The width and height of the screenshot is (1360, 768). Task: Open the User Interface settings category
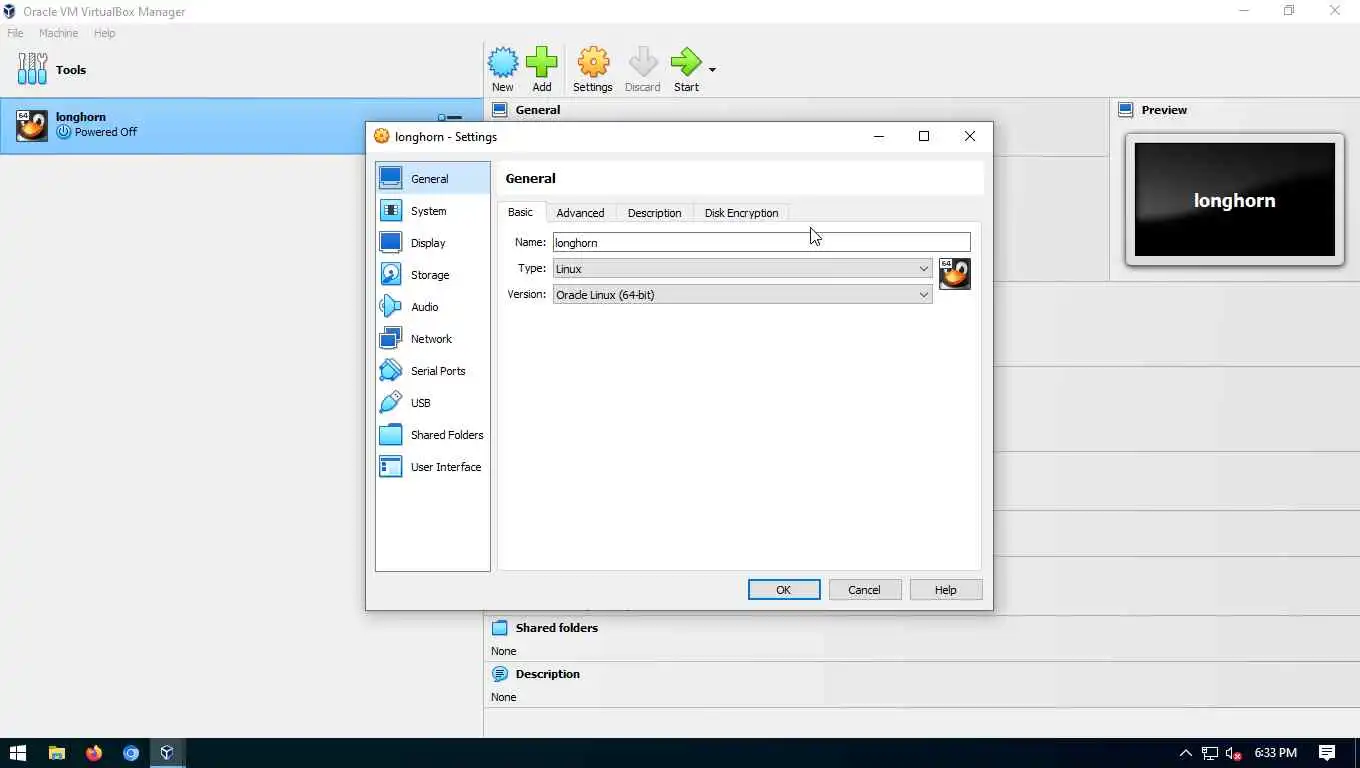pos(433,467)
